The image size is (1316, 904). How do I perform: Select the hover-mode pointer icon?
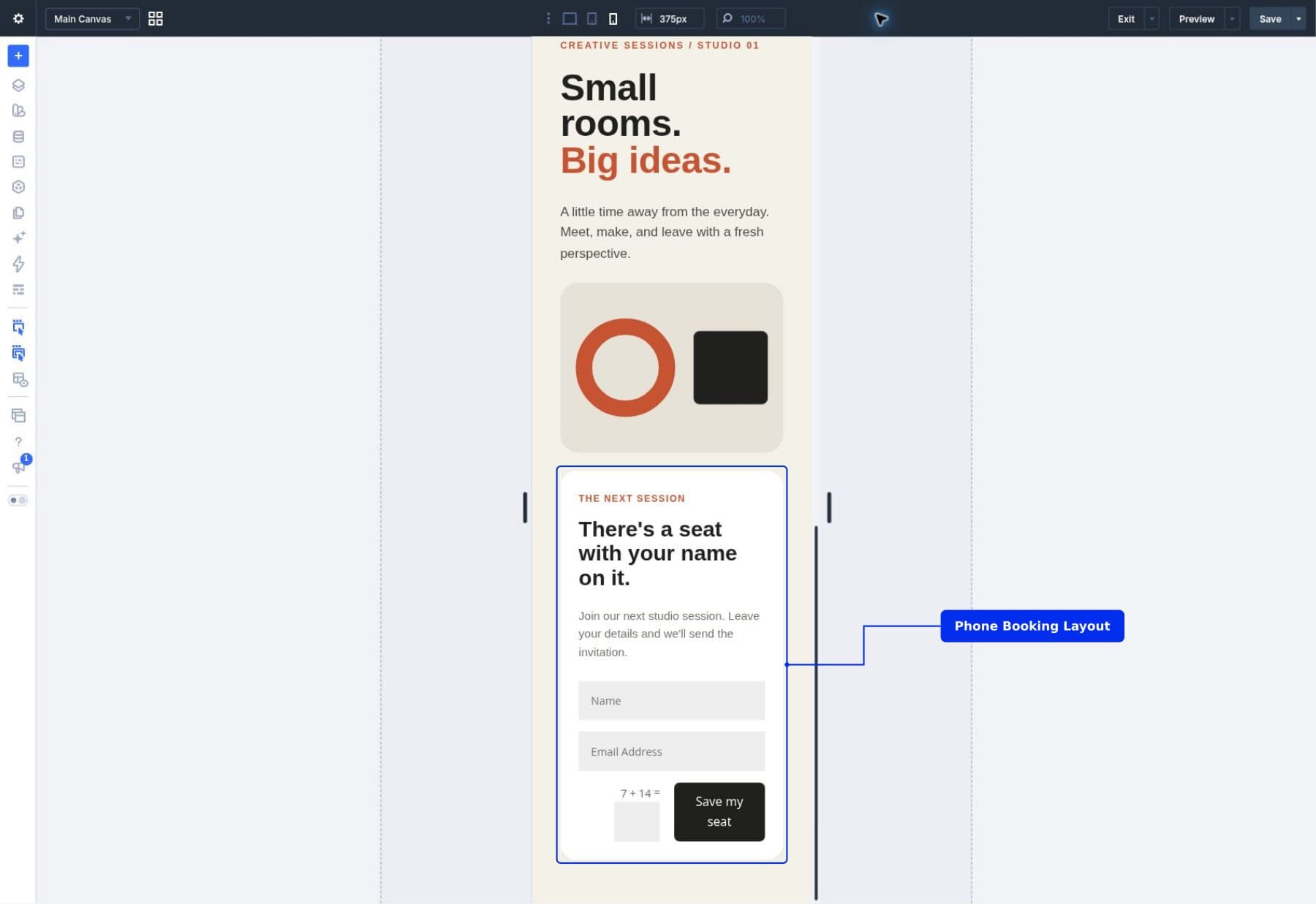click(x=18, y=353)
